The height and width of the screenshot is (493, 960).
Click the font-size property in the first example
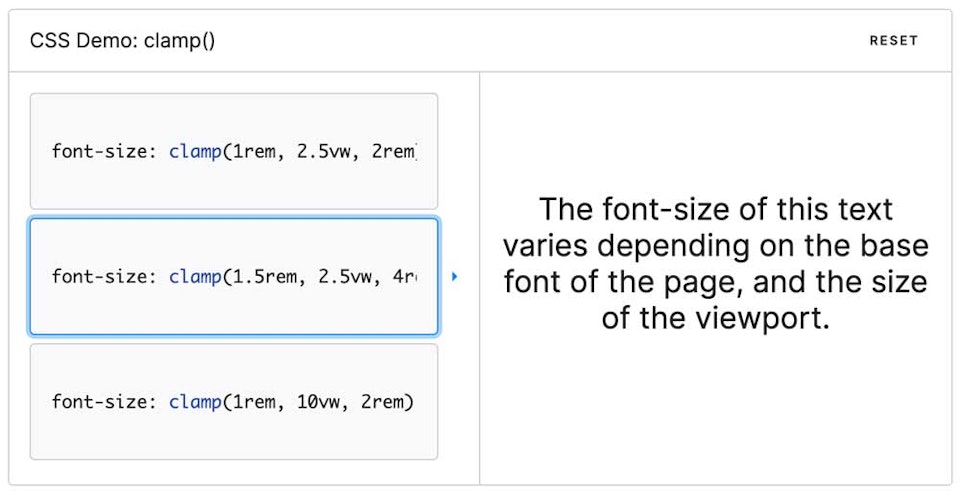pyautogui.click(x=100, y=151)
